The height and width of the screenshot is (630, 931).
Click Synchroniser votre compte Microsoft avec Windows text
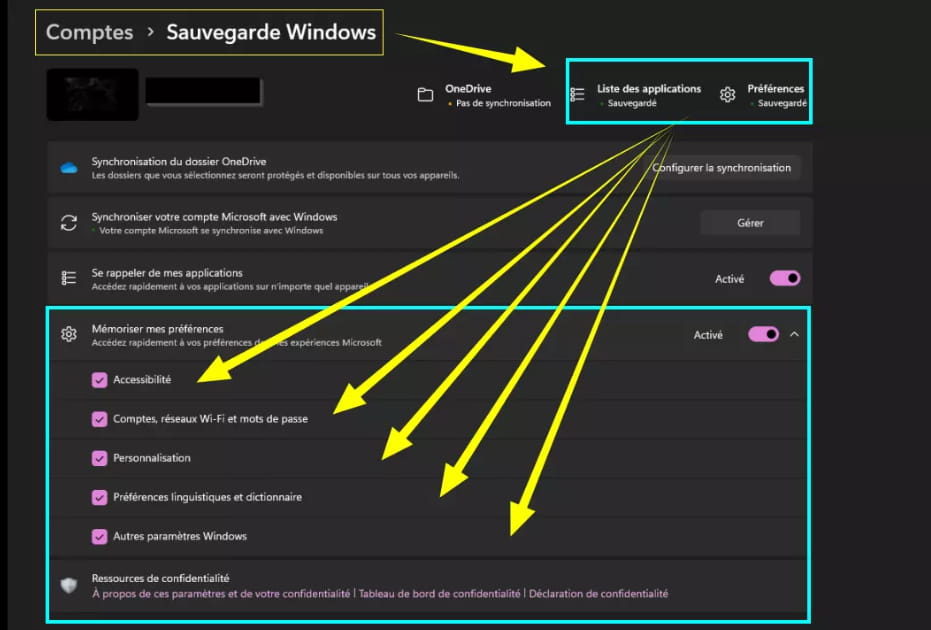pyautogui.click(x=214, y=217)
